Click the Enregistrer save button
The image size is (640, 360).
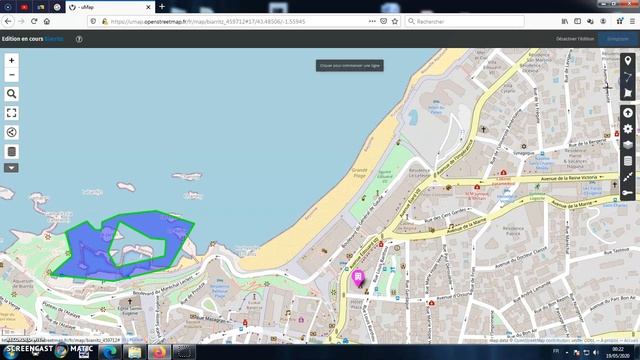pyautogui.click(x=618, y=39)
